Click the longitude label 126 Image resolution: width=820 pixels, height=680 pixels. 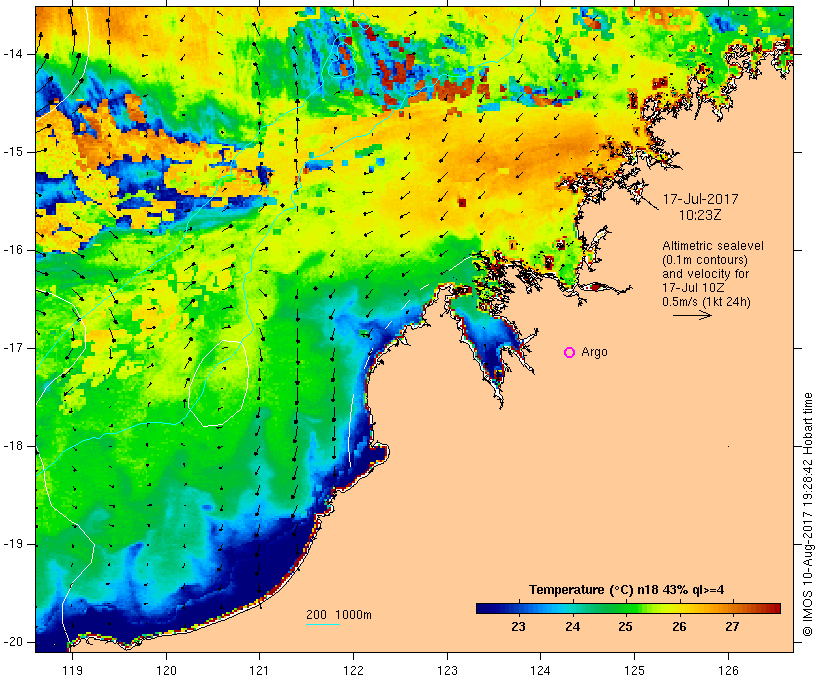(x=728, y=670)
